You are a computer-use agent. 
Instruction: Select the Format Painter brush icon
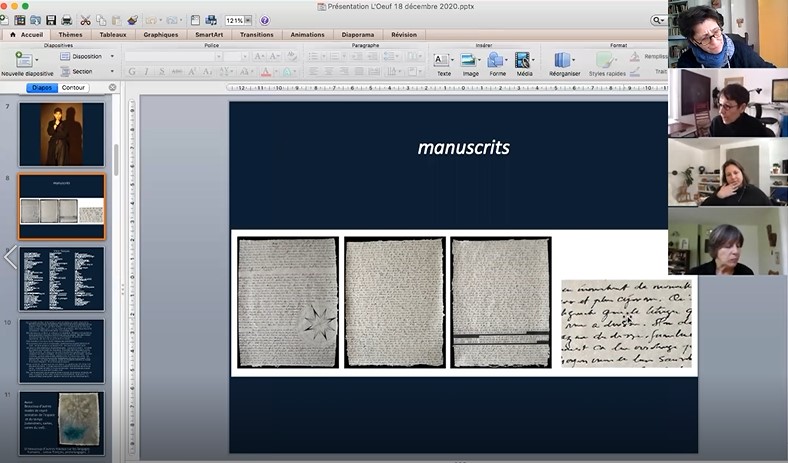click(x=133, y=20)
